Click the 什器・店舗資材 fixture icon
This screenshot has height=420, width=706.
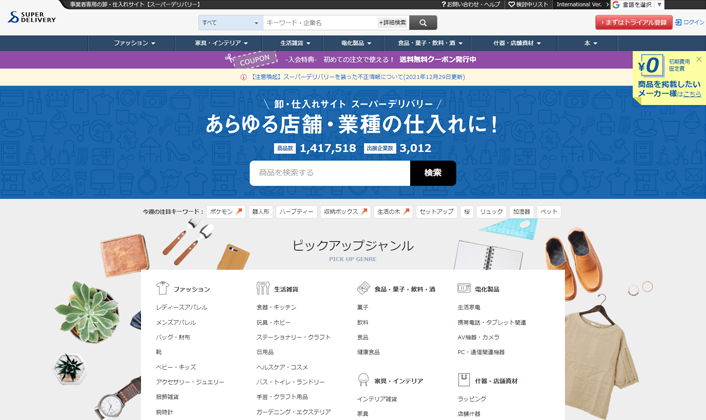click(x=464, y=379)
